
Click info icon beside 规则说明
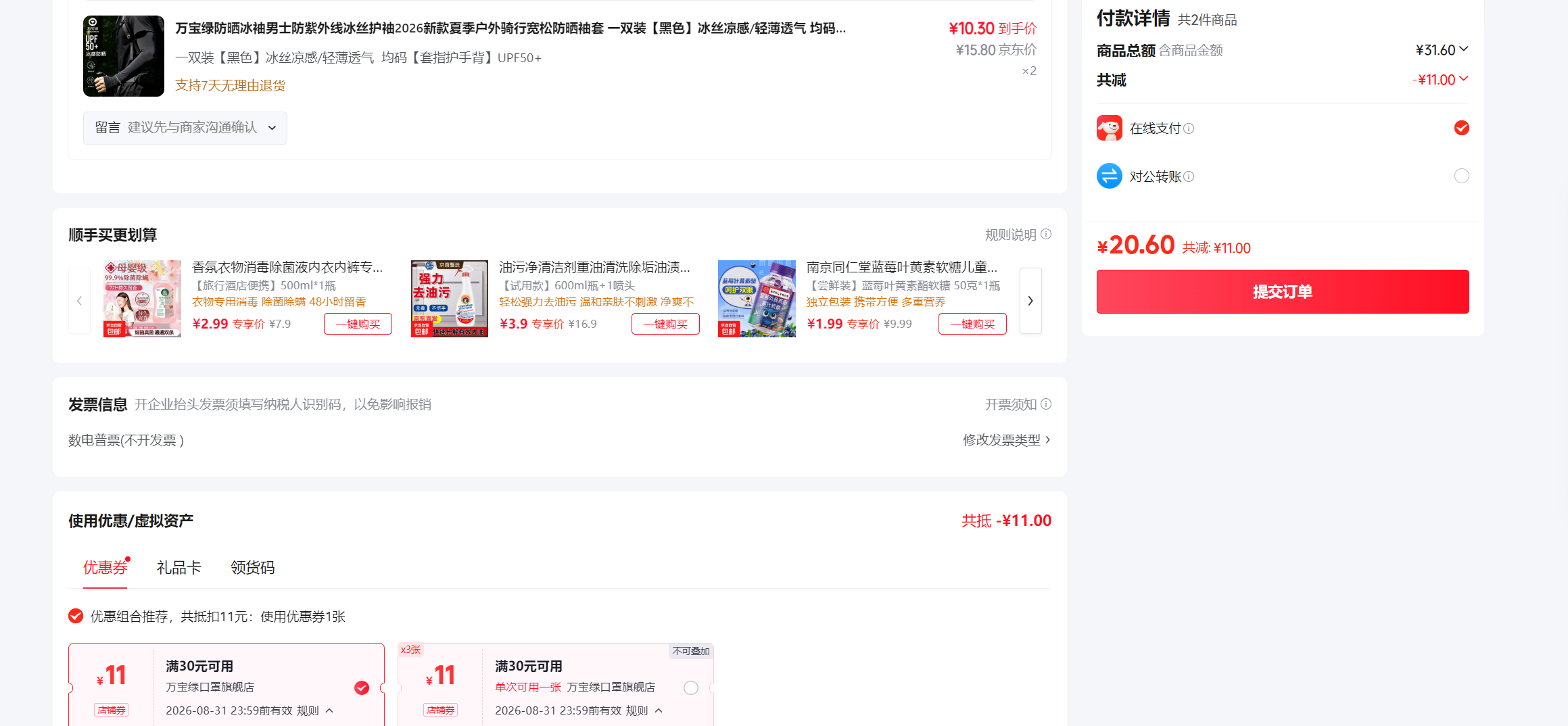click(1046, 235)
